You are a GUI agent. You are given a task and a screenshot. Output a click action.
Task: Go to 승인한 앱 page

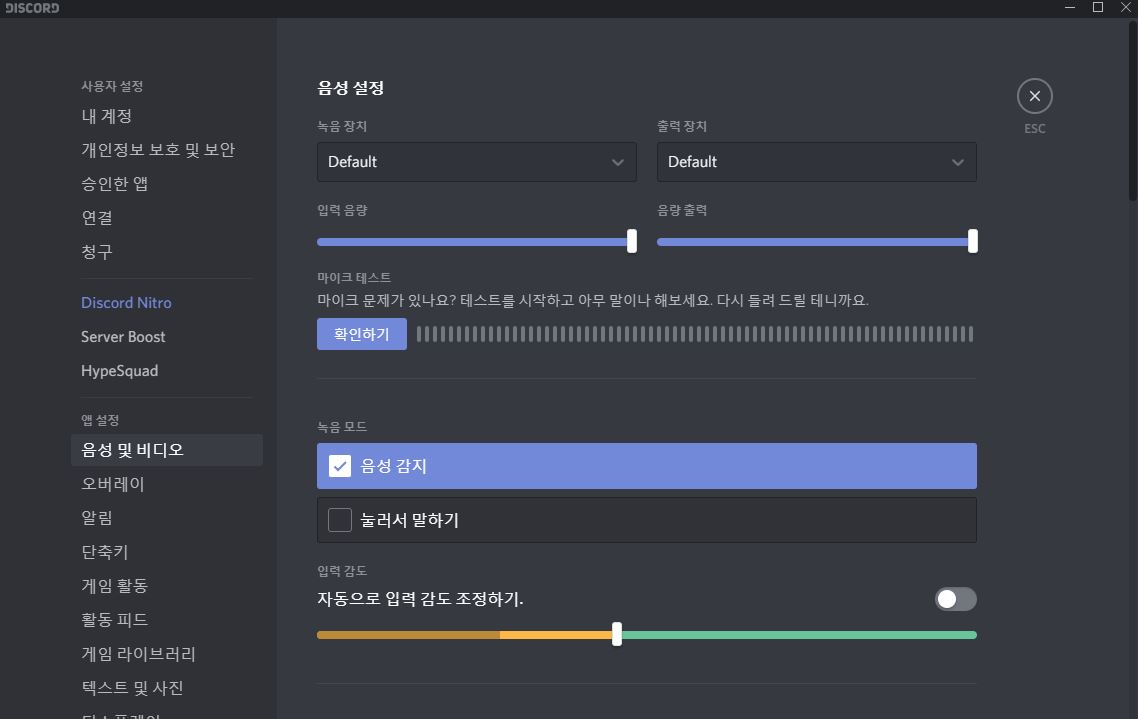pyautogui.click(x=115, y=184)
